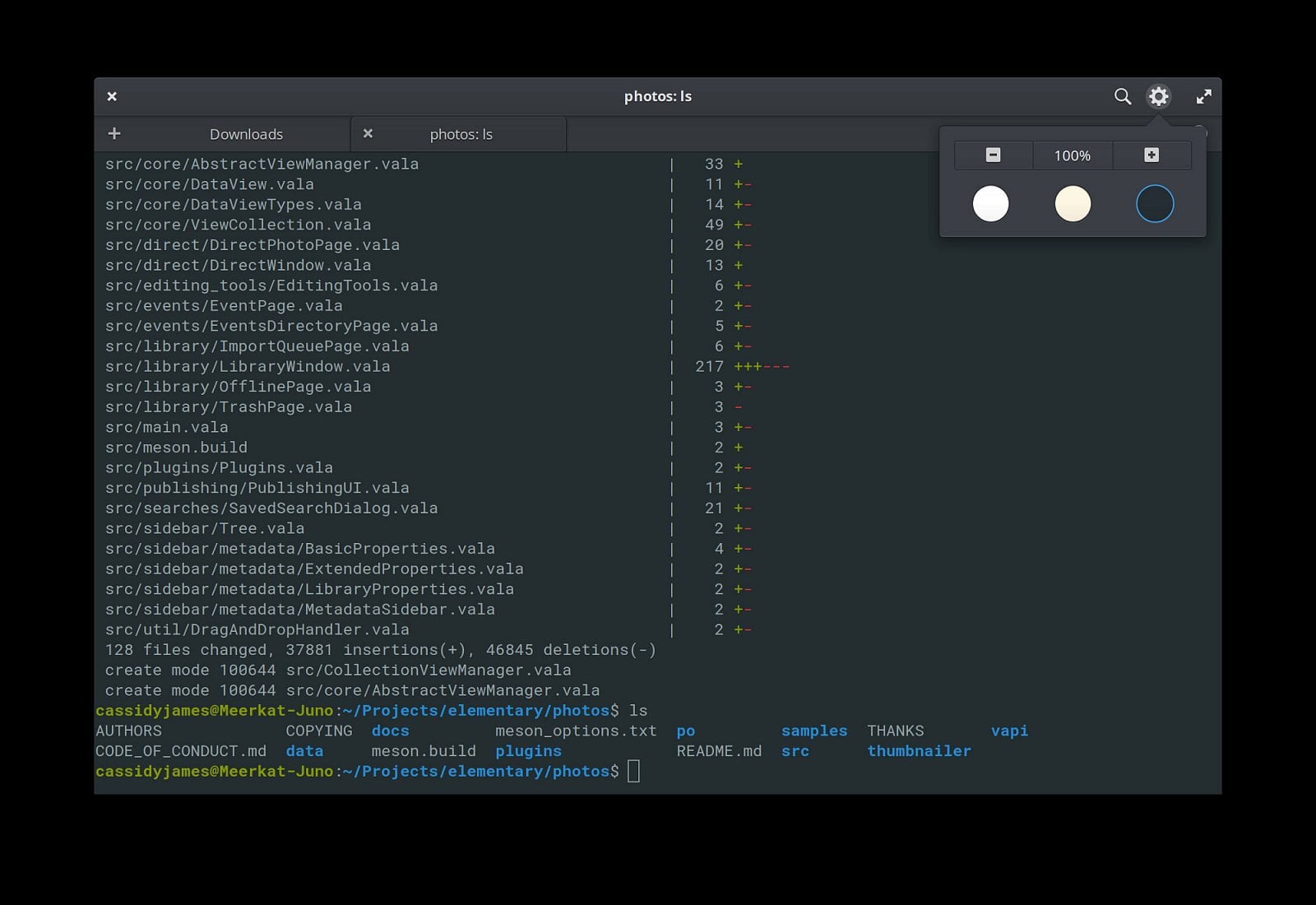The width and height of the screenshot is (1316, 905).
Task: Click the settings gear icon
Action: [x=1159, y=96]
